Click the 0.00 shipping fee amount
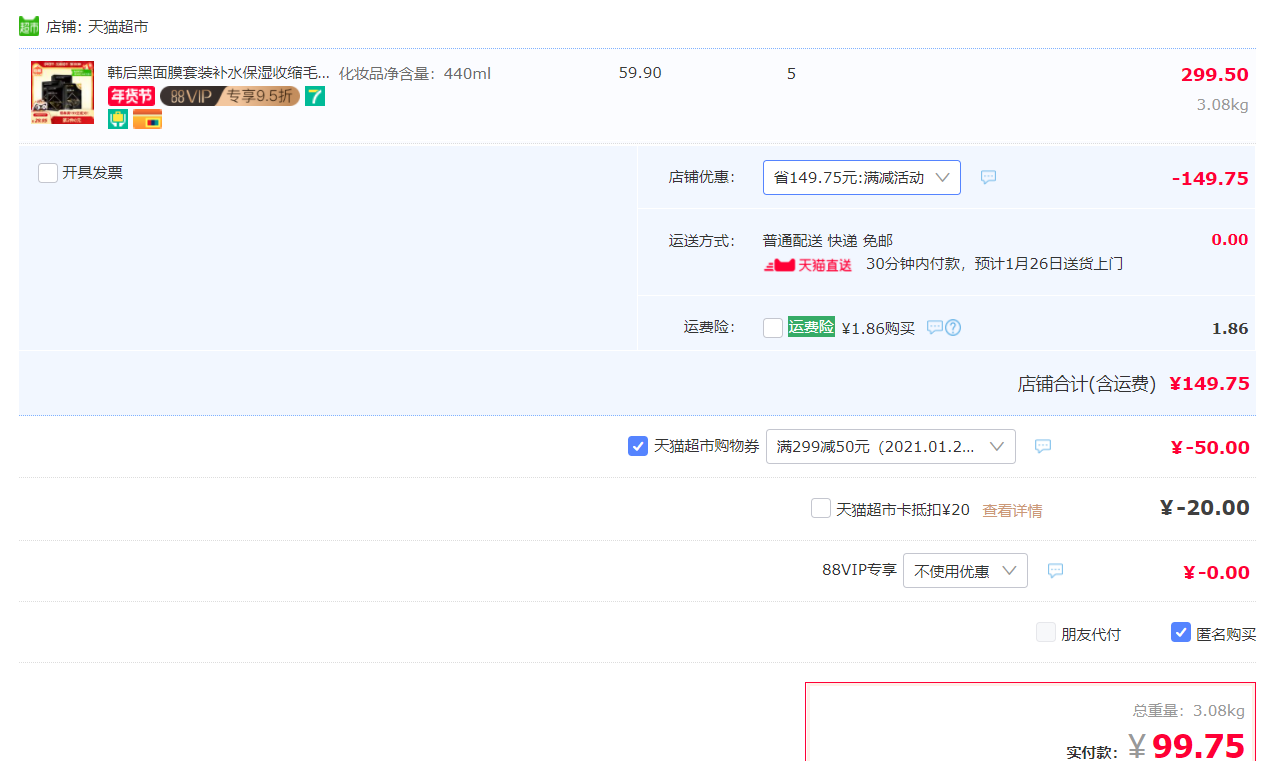This screenshot has width=1263, height=761. [1230, 240]
